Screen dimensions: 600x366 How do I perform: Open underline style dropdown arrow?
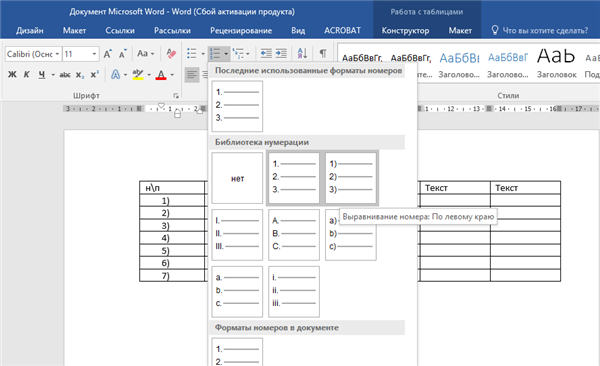click(x=53, y=75)
